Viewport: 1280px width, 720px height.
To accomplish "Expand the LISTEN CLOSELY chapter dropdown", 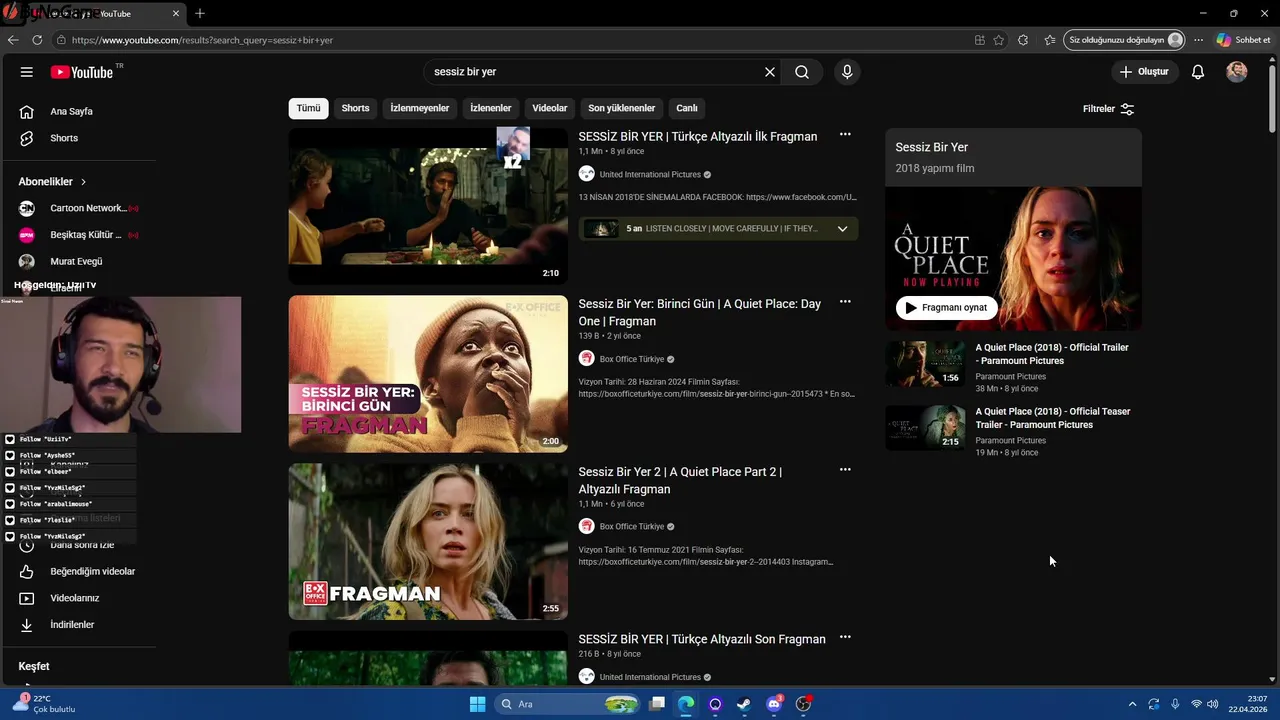I will pos(842,229).
